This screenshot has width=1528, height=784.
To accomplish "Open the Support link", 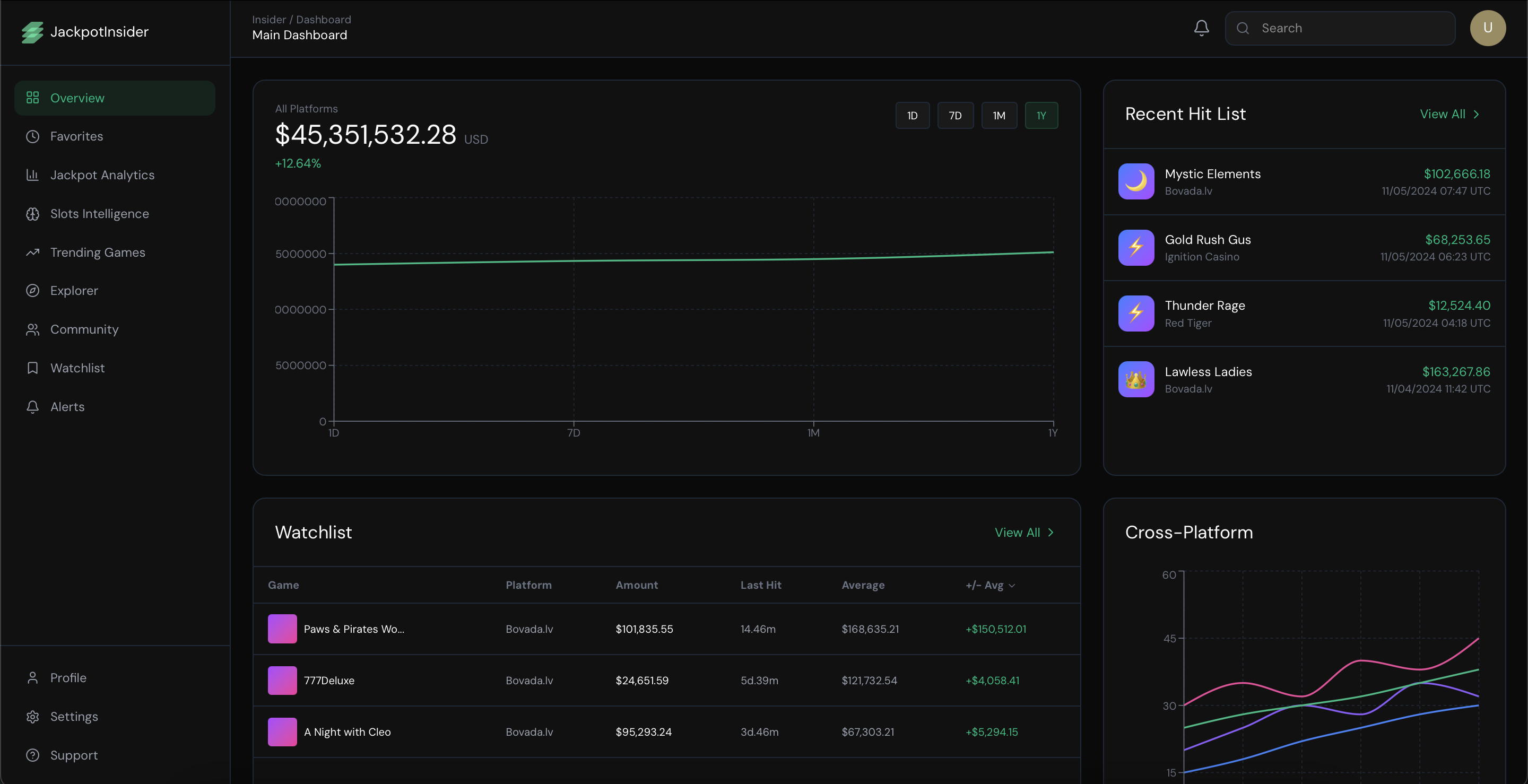I will pyautogui.click(x=74, y=755).
